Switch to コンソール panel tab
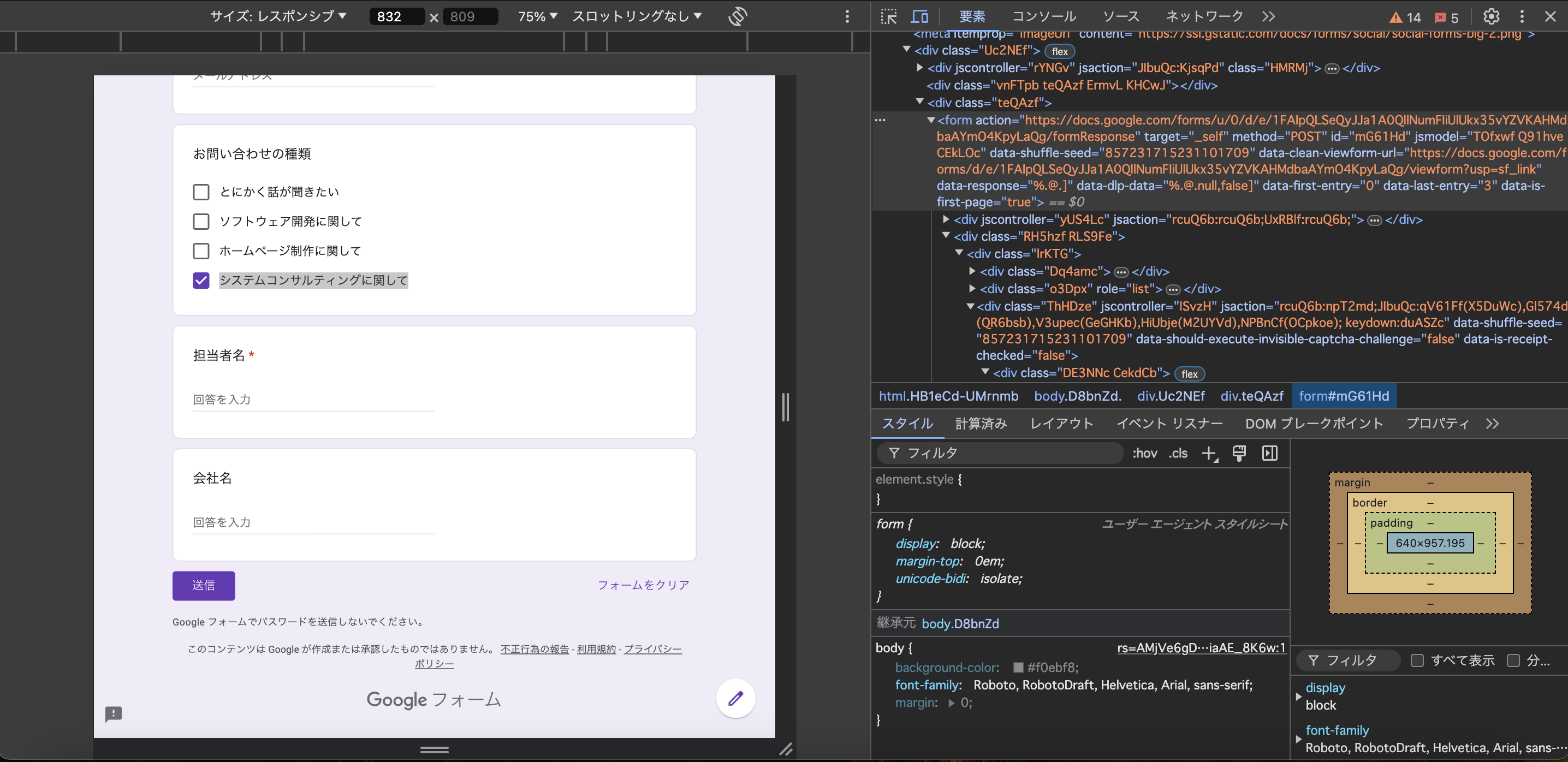1568x762 pixels. (x=1044, y=16)
